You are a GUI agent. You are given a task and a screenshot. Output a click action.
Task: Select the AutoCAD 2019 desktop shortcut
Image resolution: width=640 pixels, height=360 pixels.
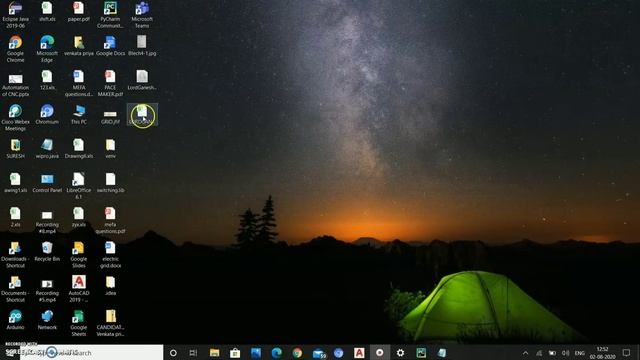[78, 289]
